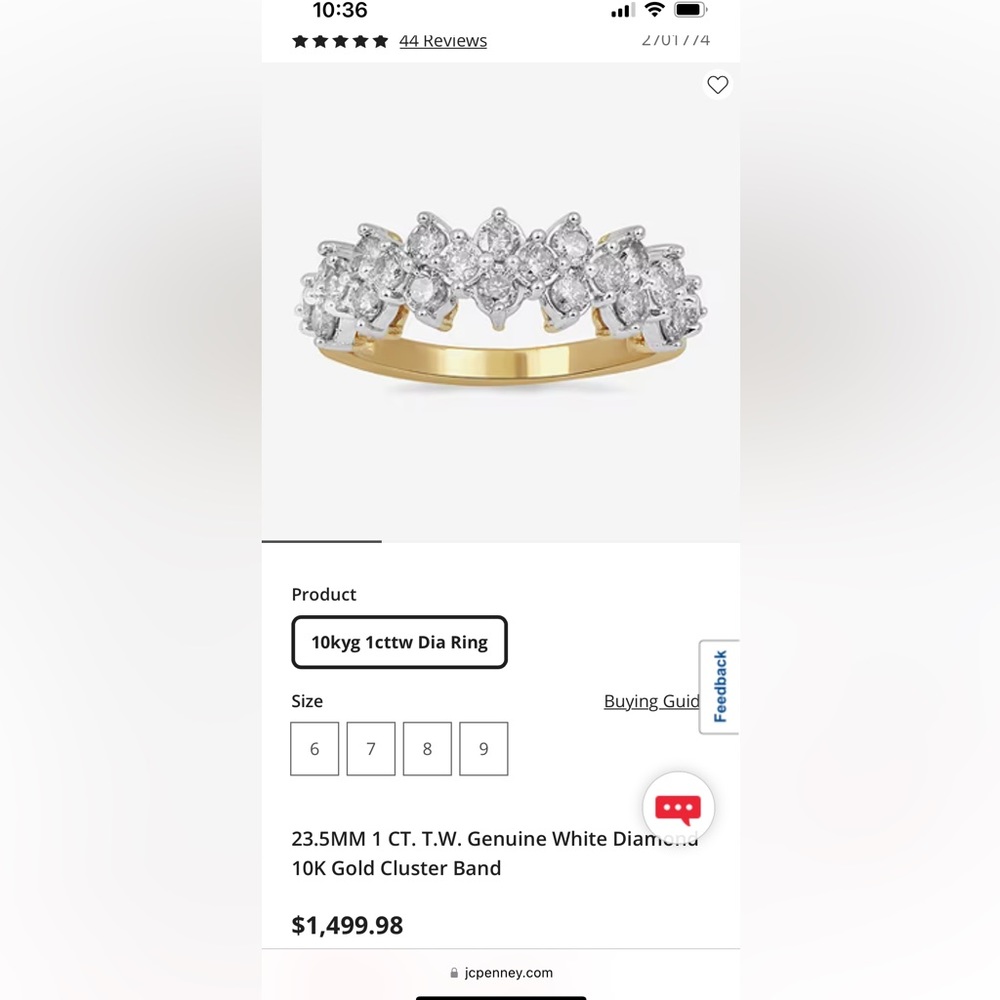The image size is (1000, 1000).
Task: Pick ring size 9
Action: pyautogui.click(x=483, y=749)
